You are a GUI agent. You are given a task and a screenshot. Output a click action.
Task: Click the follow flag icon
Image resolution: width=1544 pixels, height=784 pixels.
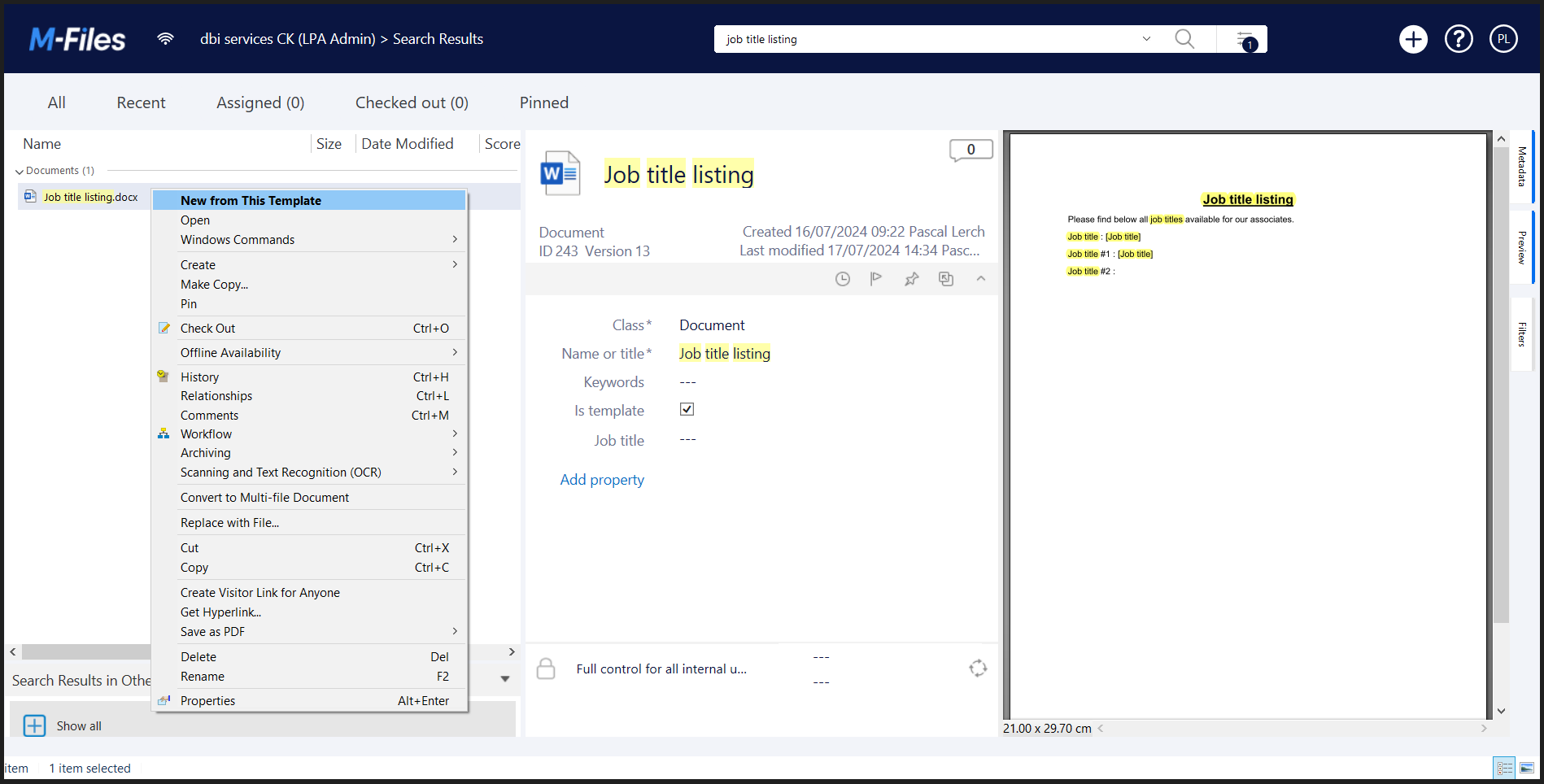click(x=876, y=279)
